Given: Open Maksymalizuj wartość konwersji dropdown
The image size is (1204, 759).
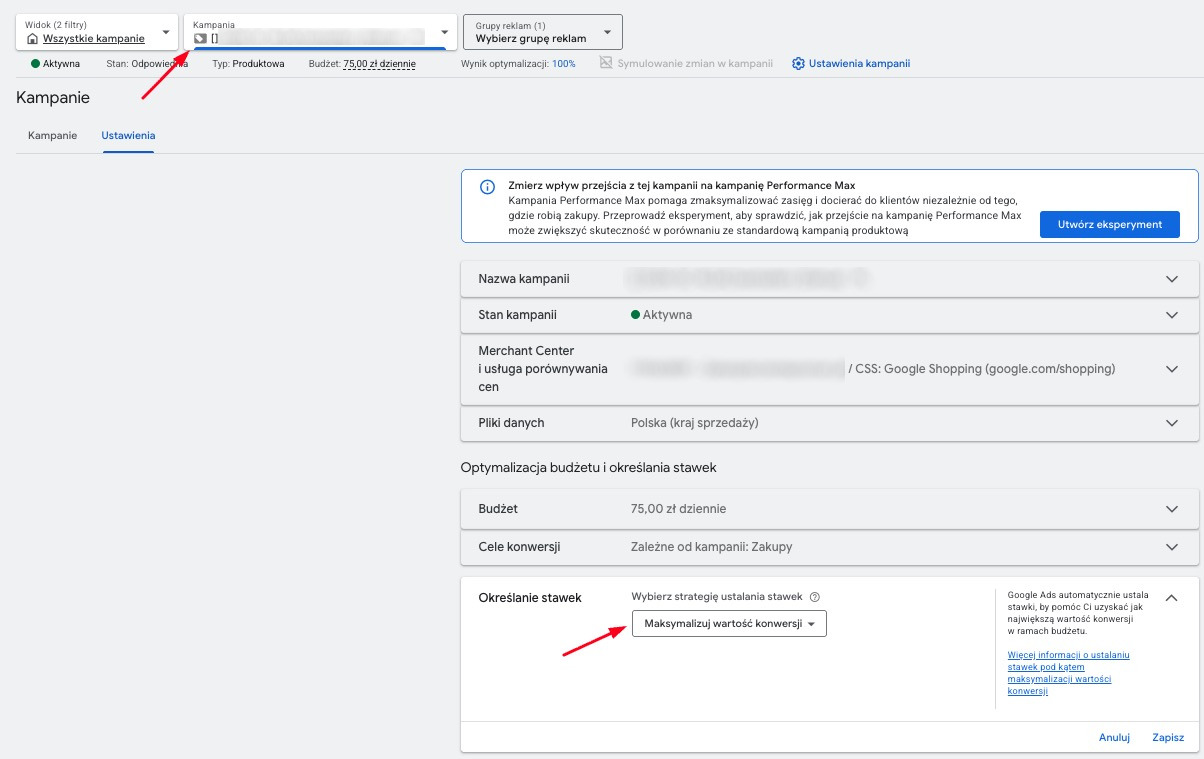Looking at the screenshot, I should tap(729, 624).
